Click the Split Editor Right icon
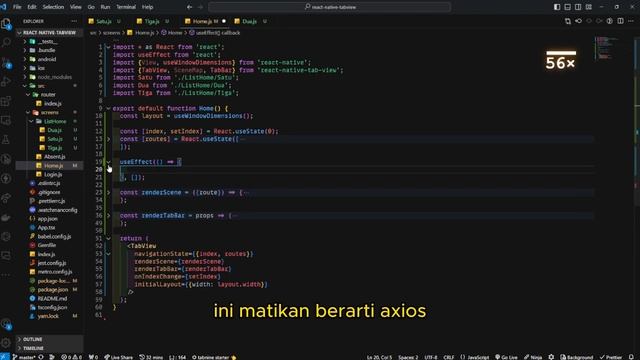 (x=620, y=21)
